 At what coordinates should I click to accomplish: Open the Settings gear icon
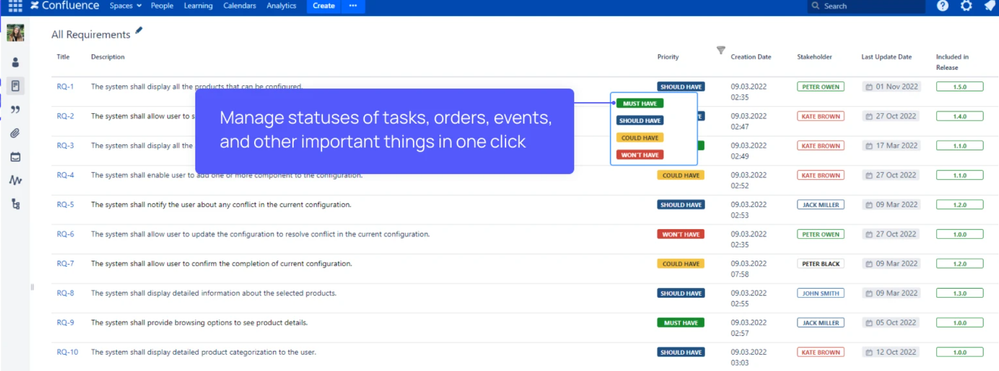click(966, 6)
